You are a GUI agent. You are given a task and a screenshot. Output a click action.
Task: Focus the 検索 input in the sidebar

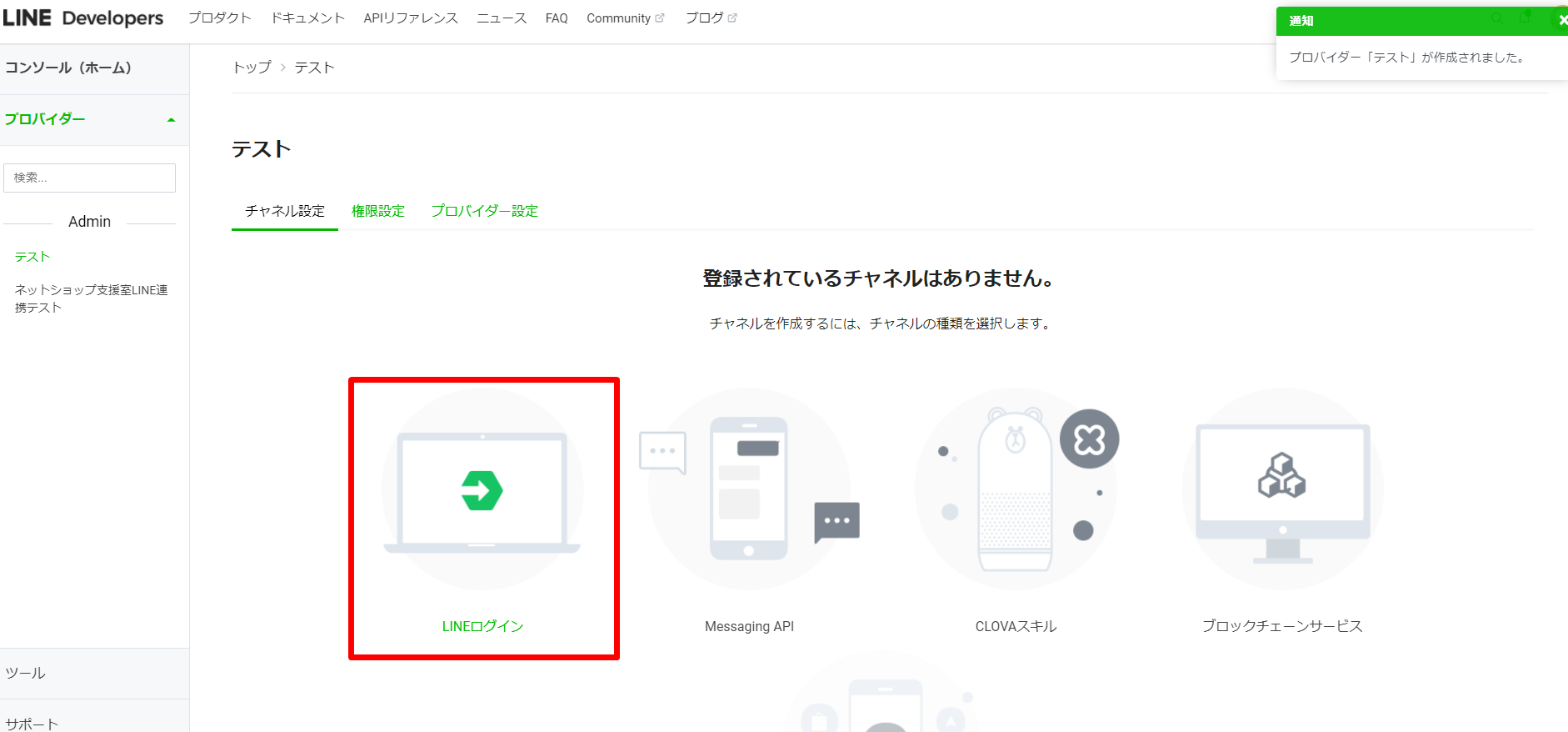[90, 178]
